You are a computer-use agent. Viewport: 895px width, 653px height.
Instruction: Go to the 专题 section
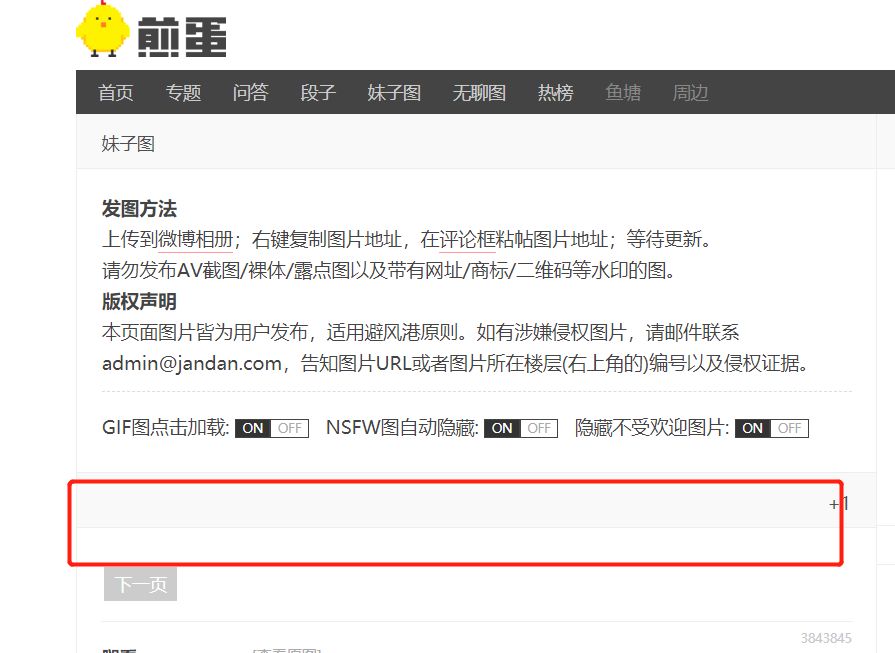(183, 92)
